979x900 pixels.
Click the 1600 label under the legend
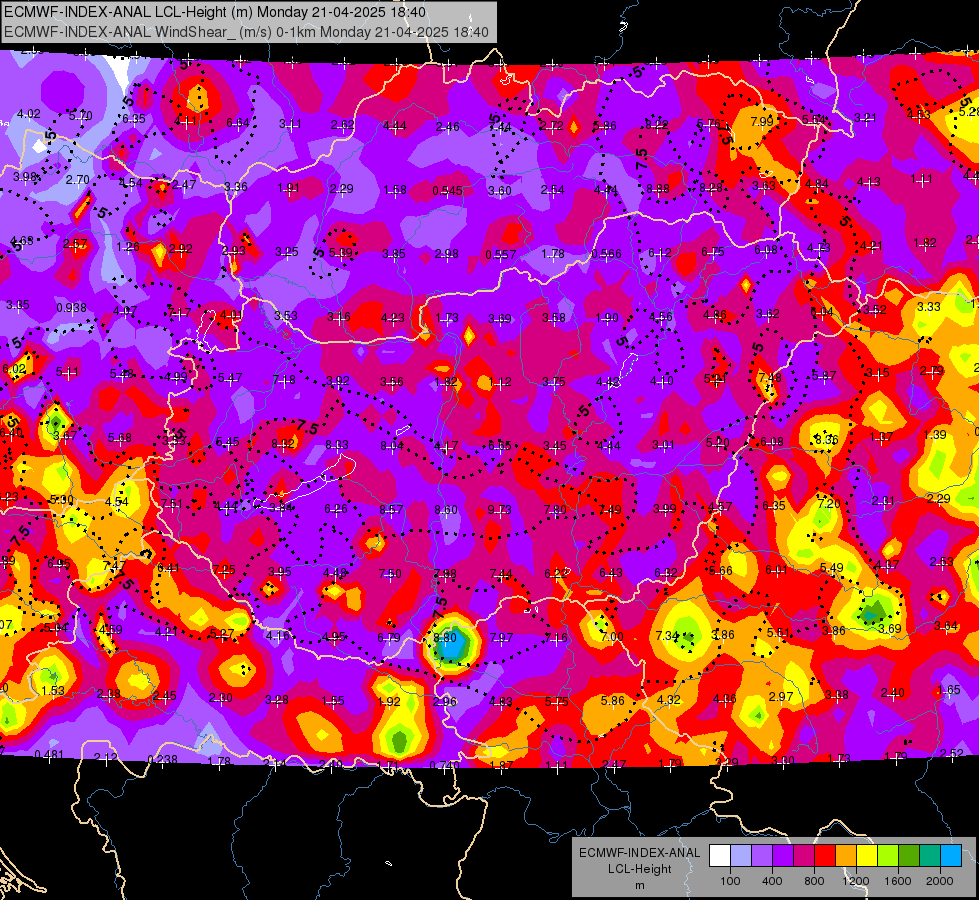tap(898, 881)
